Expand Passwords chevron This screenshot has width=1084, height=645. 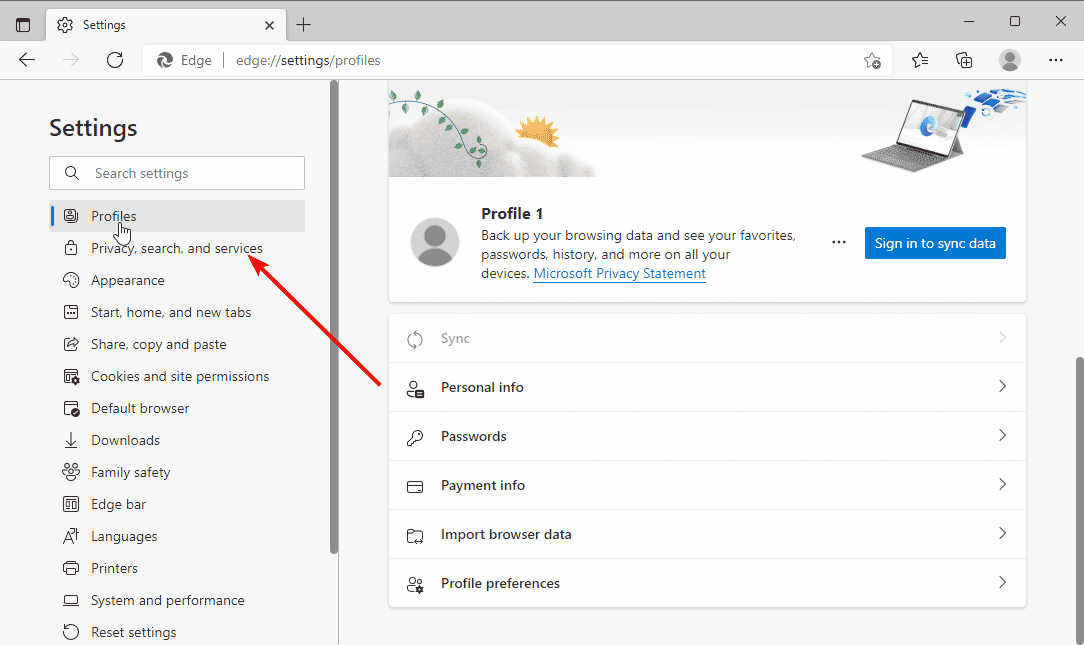(x=1002, y=436)
